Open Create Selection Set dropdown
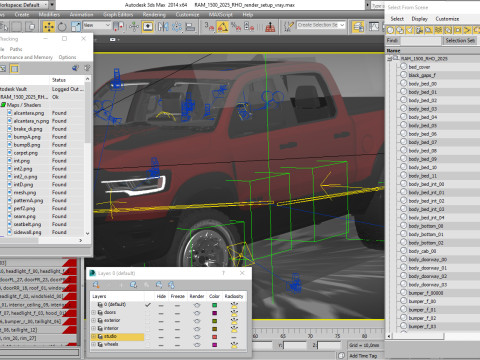 [x=321, y=25]
